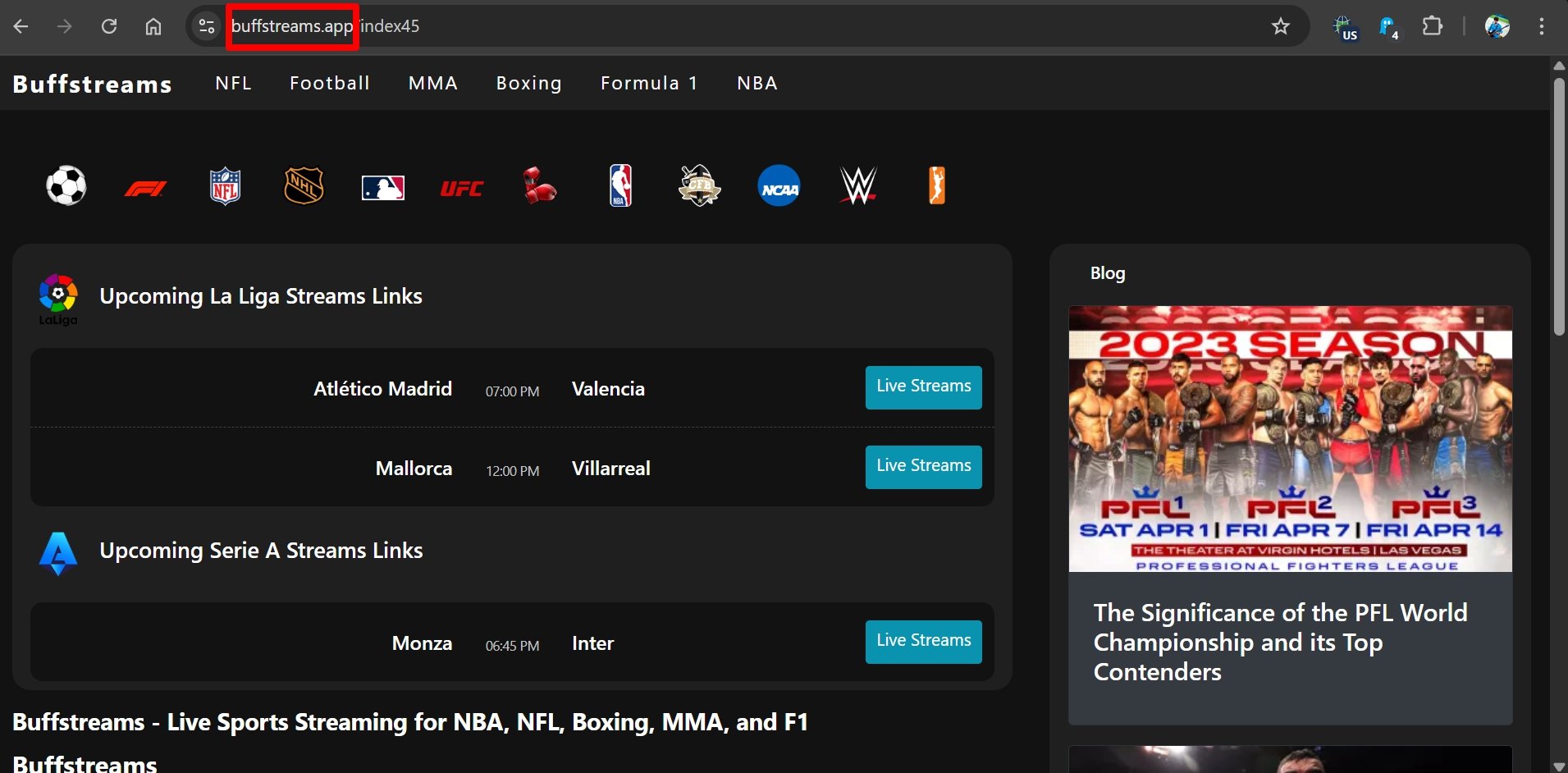
Task: Click the 'Blog' sidebar heading
Action: pos(1108,273)
